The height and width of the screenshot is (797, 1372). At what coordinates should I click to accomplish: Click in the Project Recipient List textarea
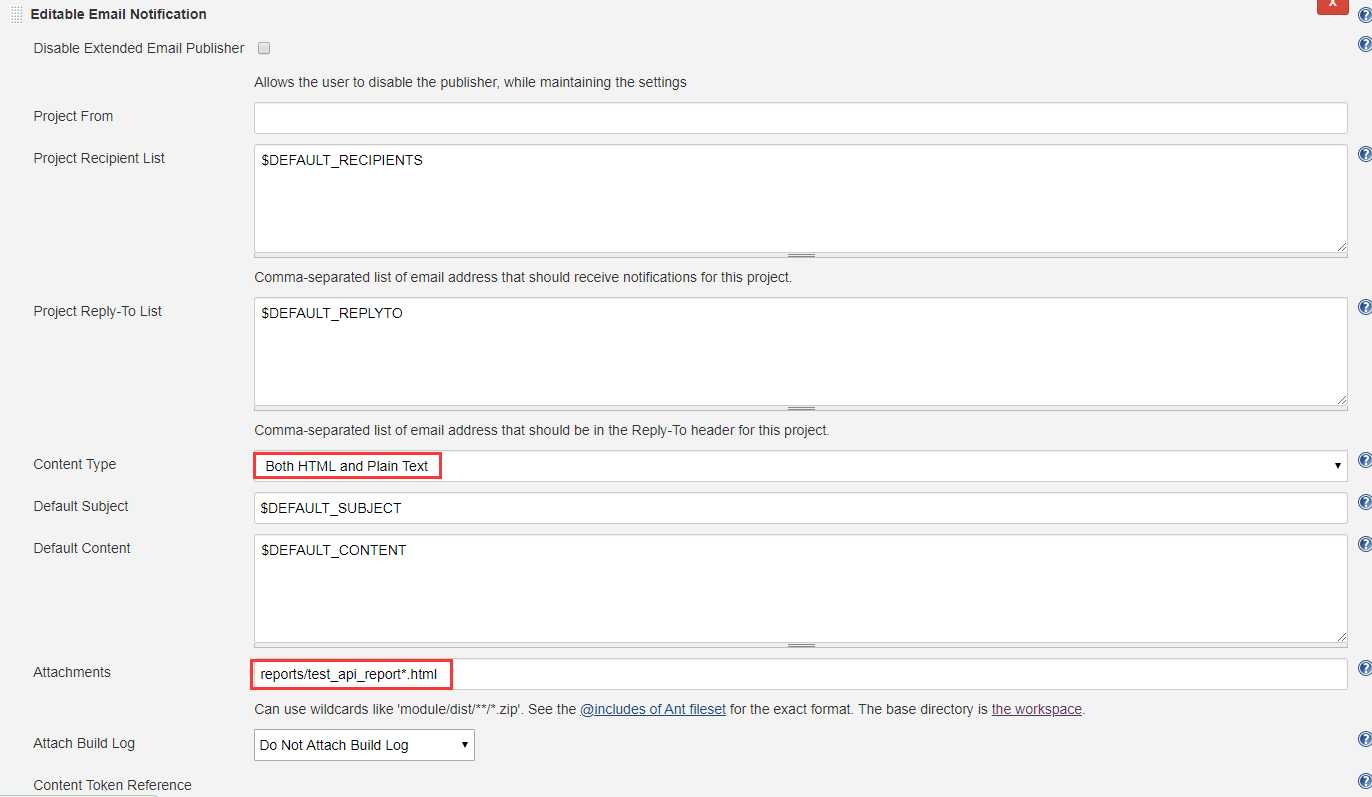(x=800, y=198)
